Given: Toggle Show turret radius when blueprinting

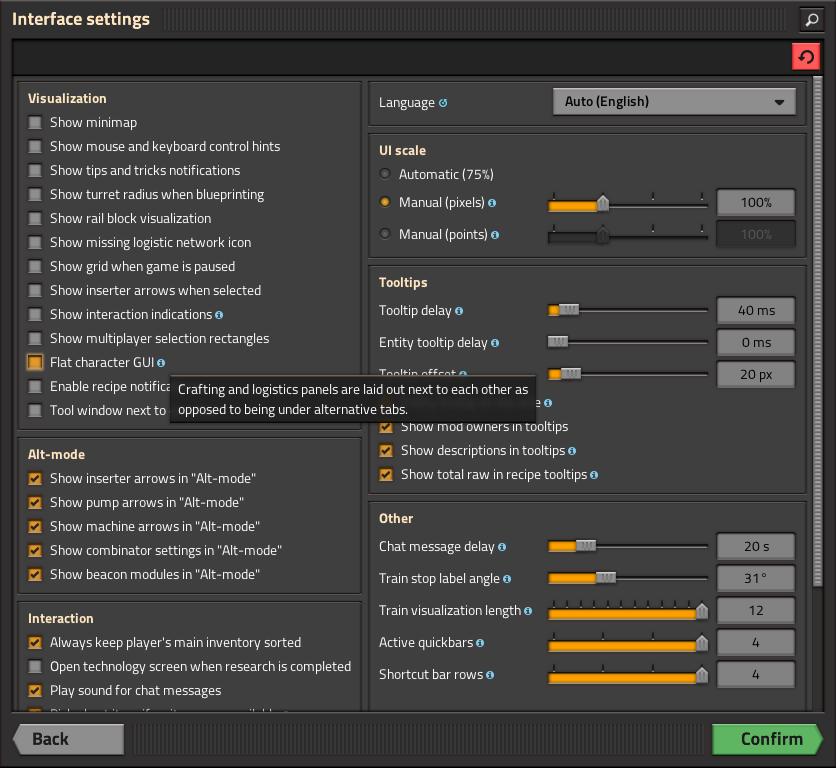Looking at the screenshot, I should 35,195.
